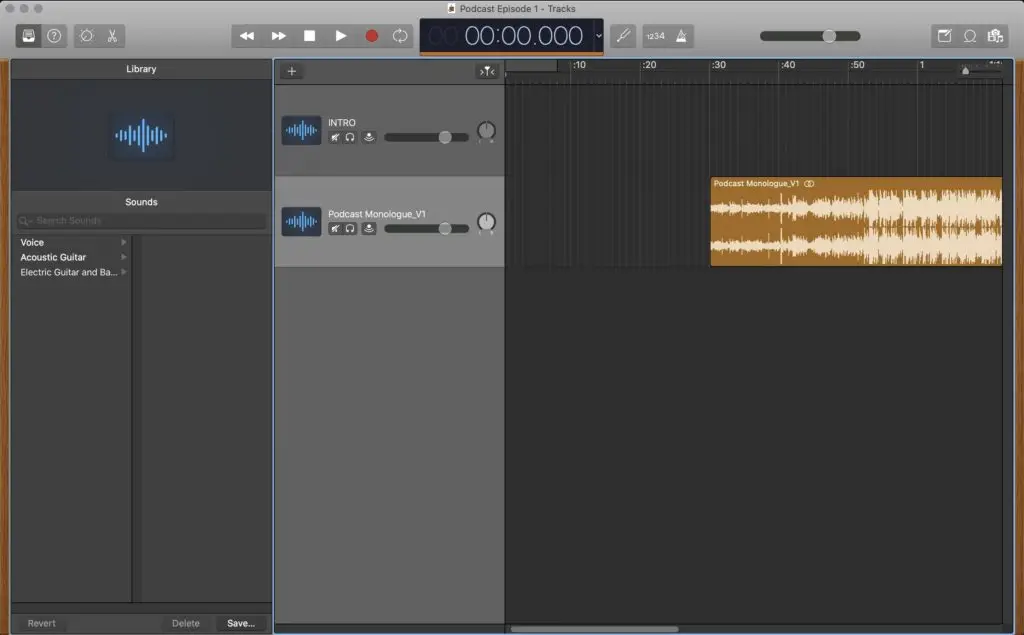Add a new track with the plus button
This screenshot has width=1024, height=635.
tap(291, 71)
